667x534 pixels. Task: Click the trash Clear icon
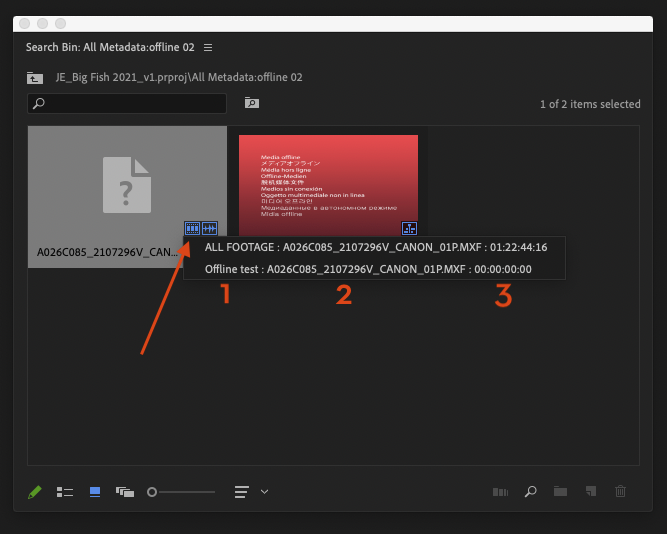pos(621,492)
